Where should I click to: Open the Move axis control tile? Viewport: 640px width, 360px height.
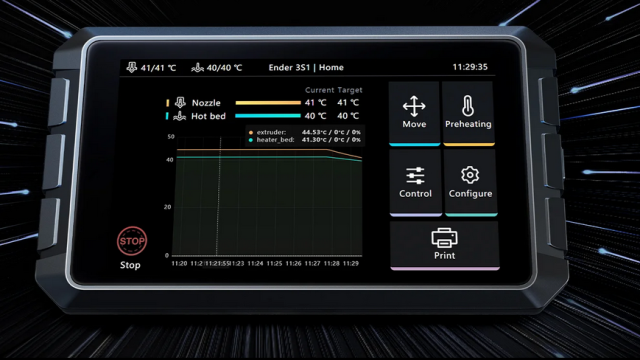414,113
